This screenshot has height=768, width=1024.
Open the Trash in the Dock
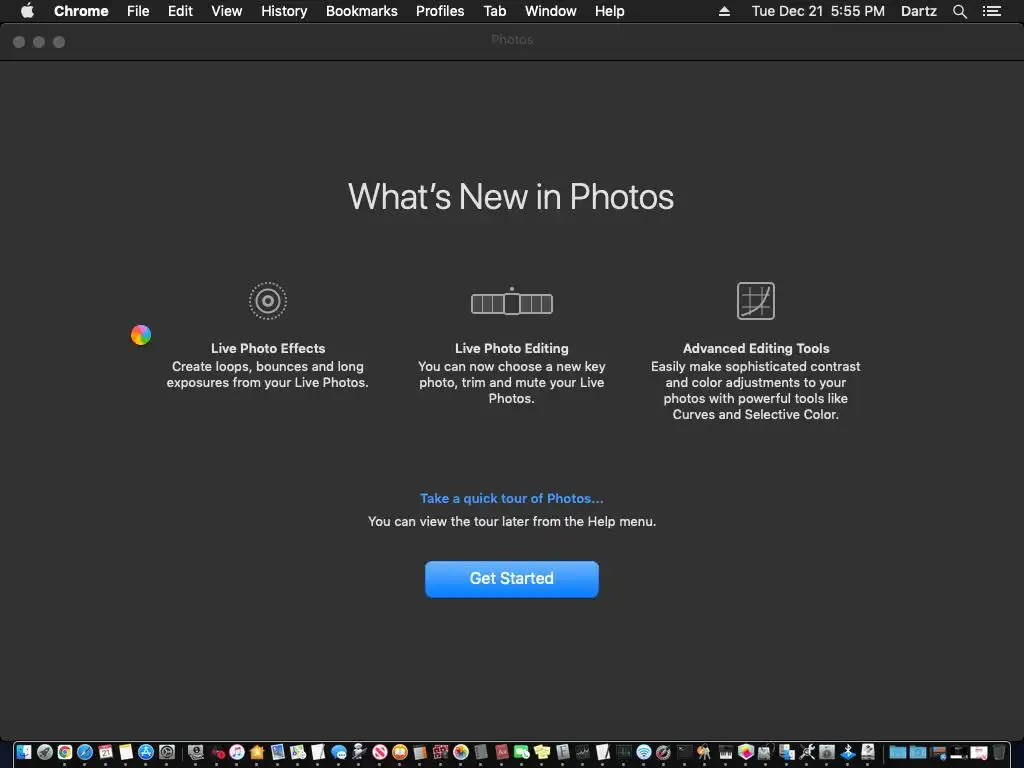point(999,752)
